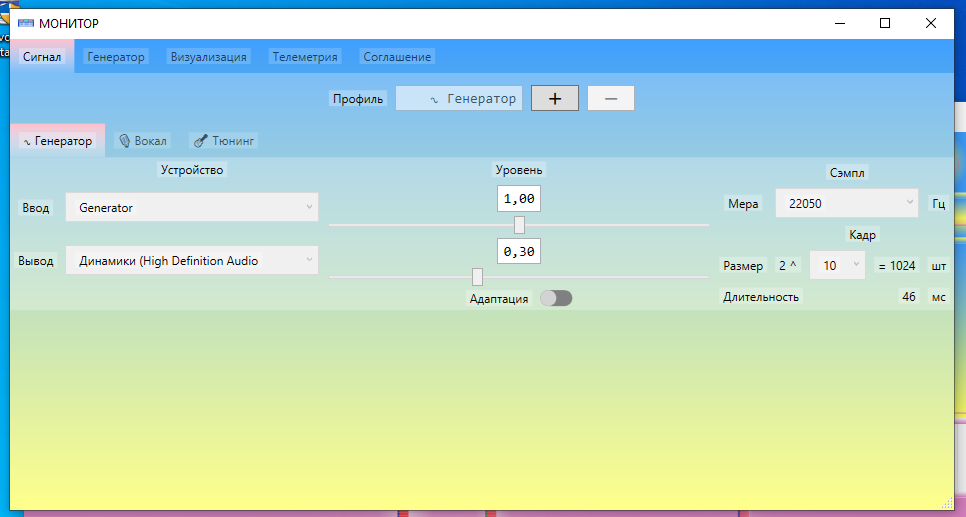
Task: Select the Тюнинг sub-tab
Action: 224,140
